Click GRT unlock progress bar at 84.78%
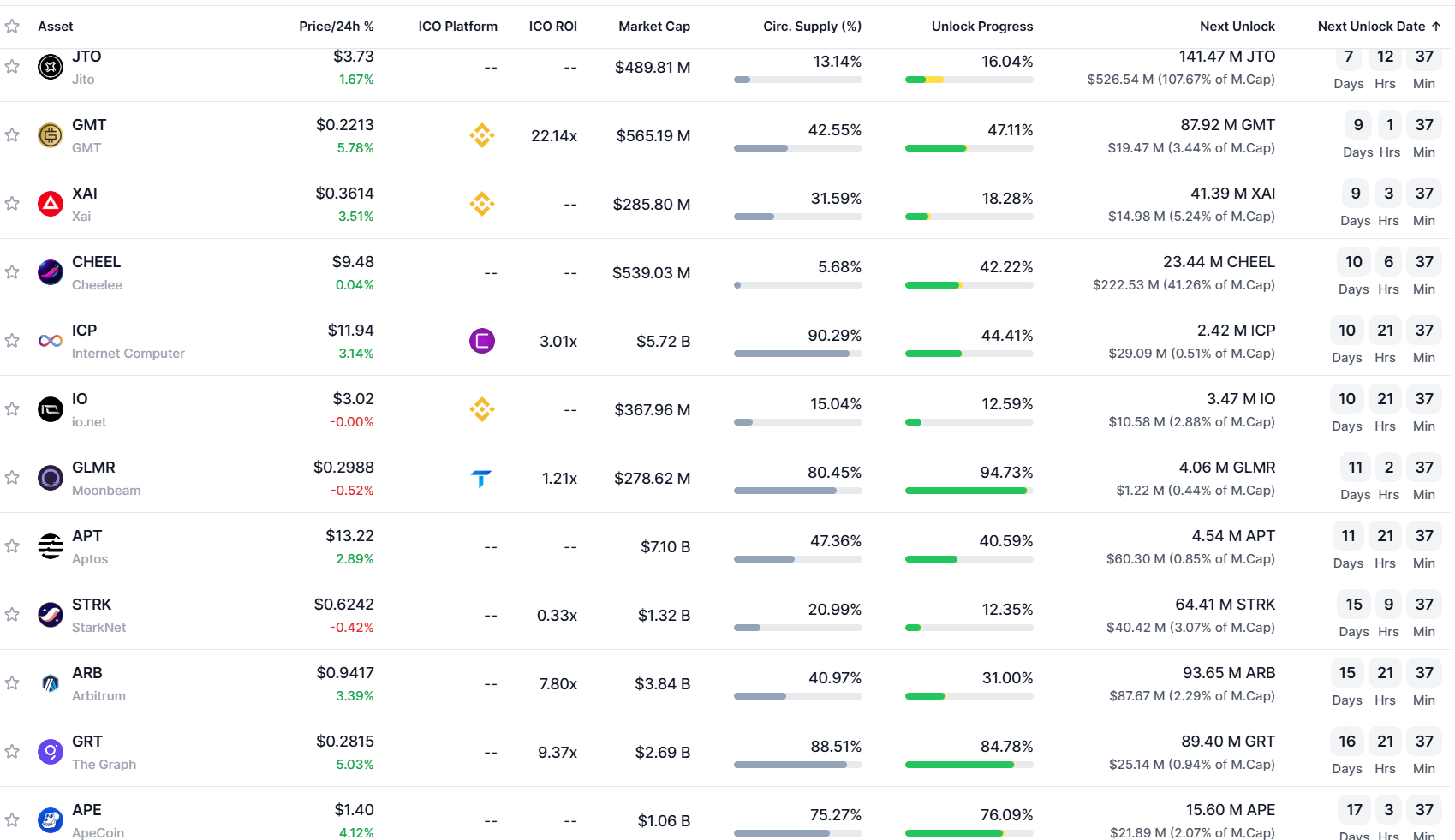The height and width of the screenshot is (840, 1455). tap(969, 765)
